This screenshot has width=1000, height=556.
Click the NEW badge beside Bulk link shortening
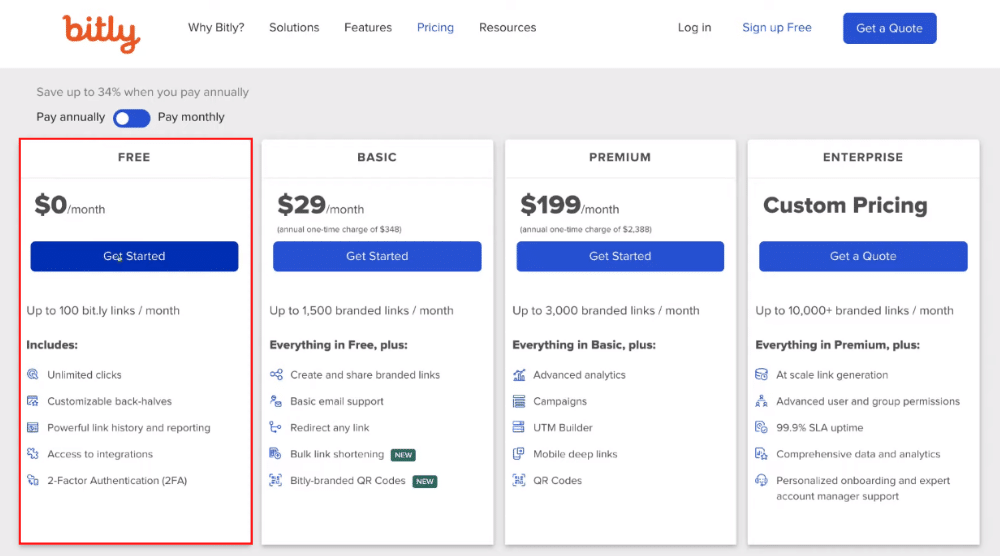pos(403,455)
